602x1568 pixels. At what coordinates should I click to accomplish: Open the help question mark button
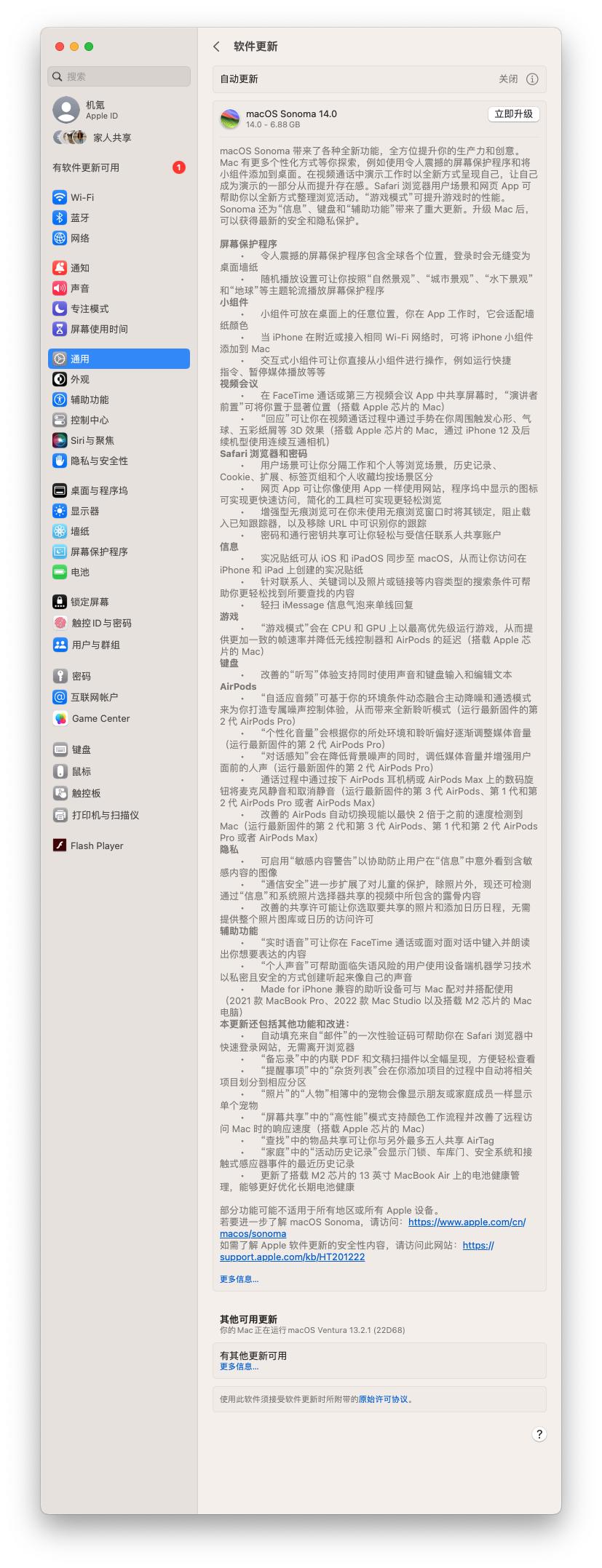coord(539,1434)
